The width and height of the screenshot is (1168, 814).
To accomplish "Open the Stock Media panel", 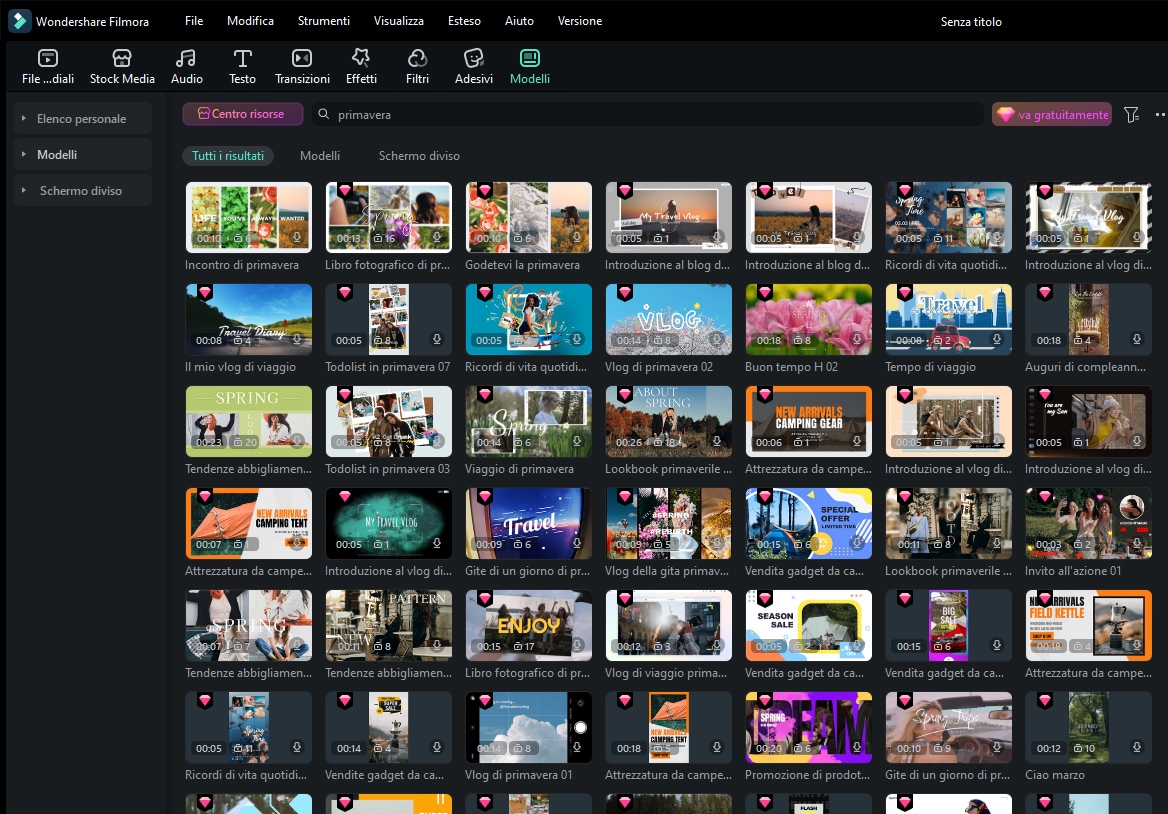I will coord(122,67).
